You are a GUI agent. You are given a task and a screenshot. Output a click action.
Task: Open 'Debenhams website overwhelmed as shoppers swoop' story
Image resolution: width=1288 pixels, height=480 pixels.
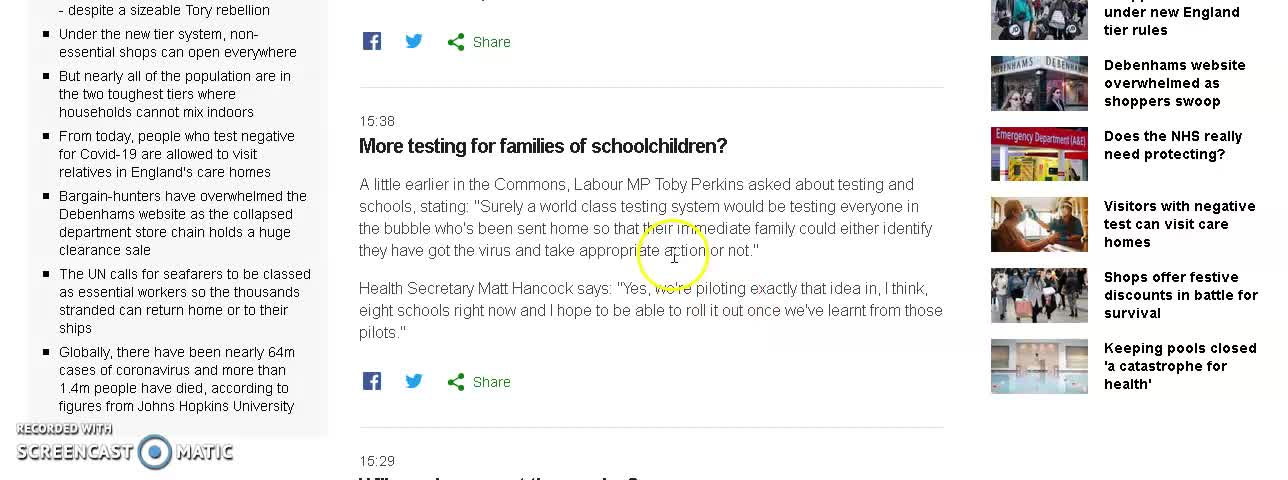pos(1174,83)
